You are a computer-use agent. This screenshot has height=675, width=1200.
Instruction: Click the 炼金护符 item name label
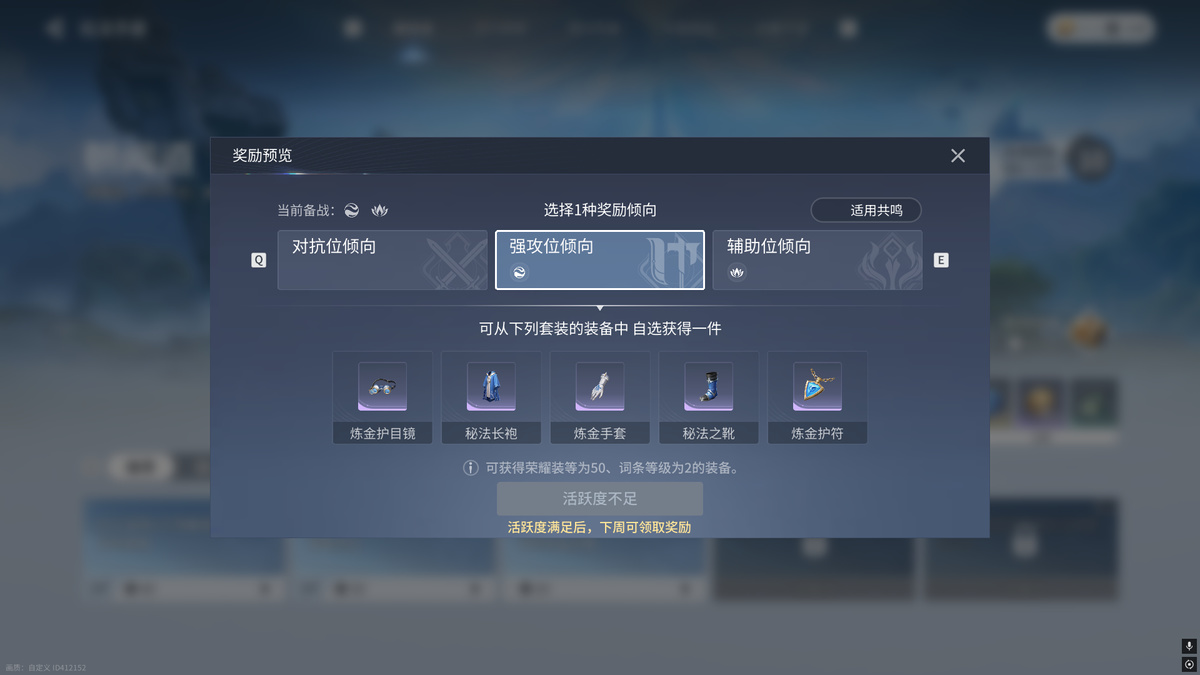coord(817,434)
